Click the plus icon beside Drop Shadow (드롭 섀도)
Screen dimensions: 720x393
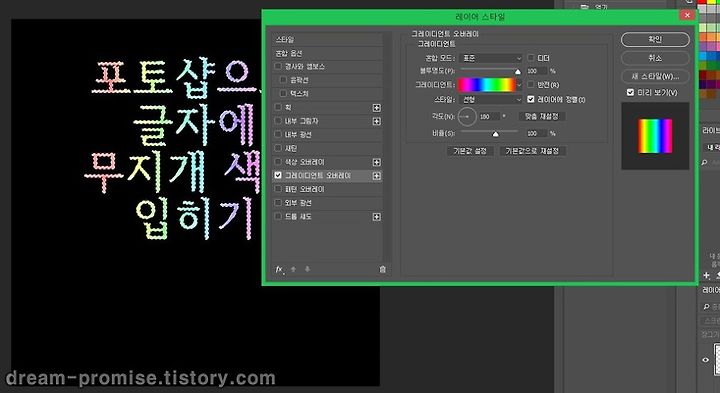click(x=377, y=217)
